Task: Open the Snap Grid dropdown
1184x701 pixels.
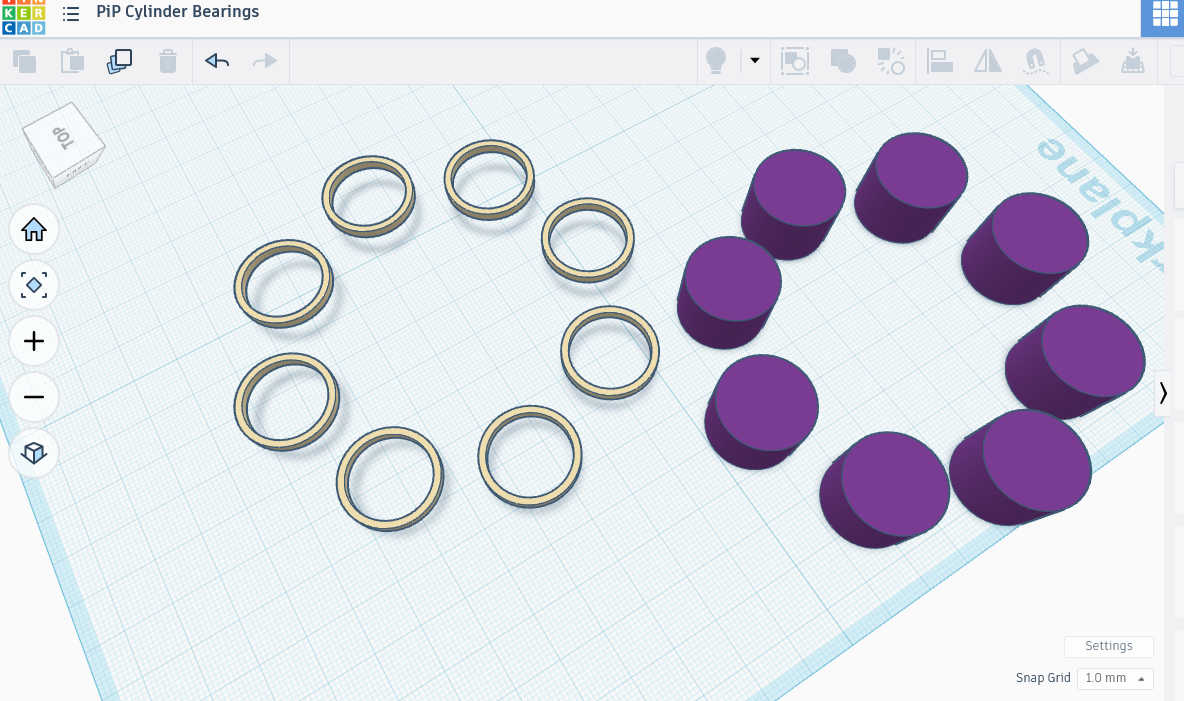Action: (x=1115, y=678)
